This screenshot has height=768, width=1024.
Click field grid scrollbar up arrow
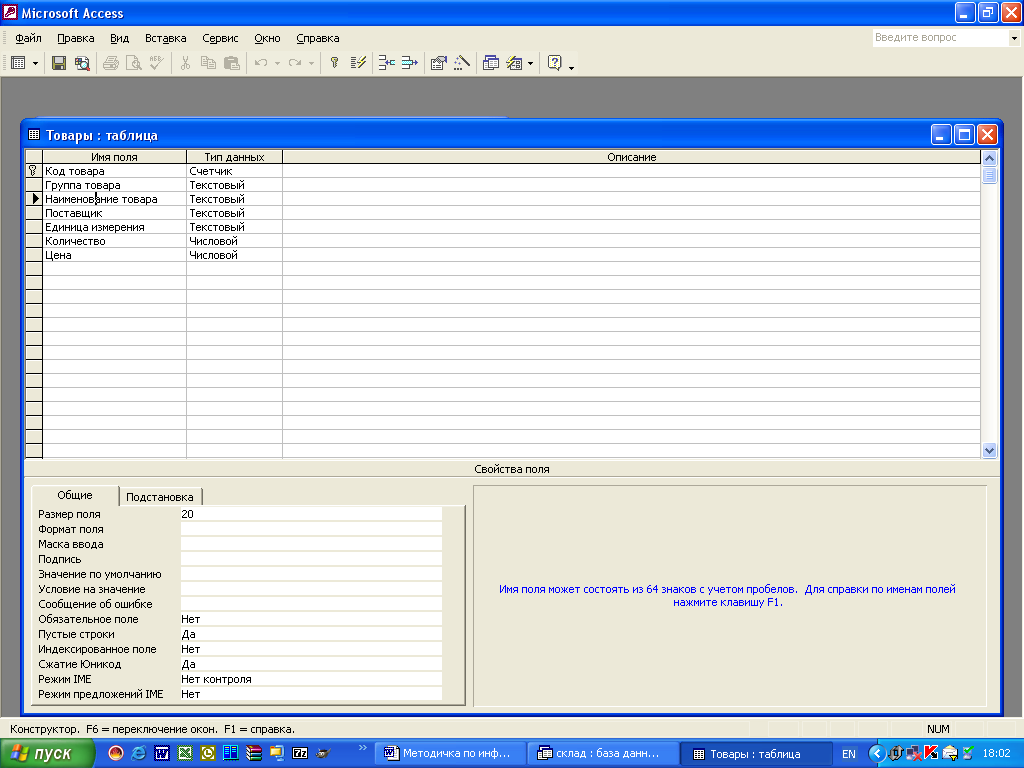point(989,158)
